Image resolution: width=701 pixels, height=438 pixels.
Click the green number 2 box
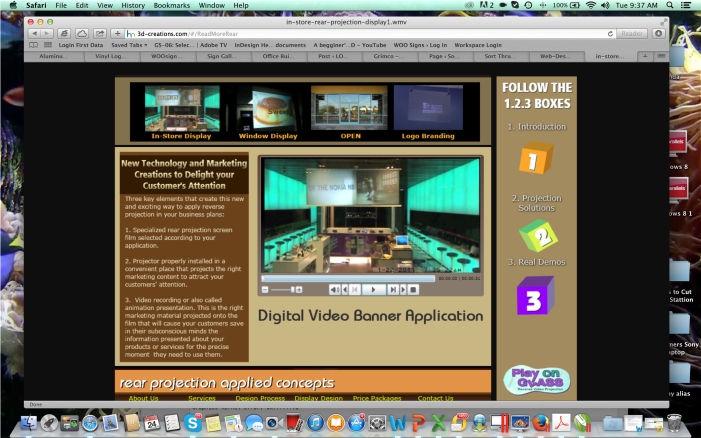click(x=538, y=236)
